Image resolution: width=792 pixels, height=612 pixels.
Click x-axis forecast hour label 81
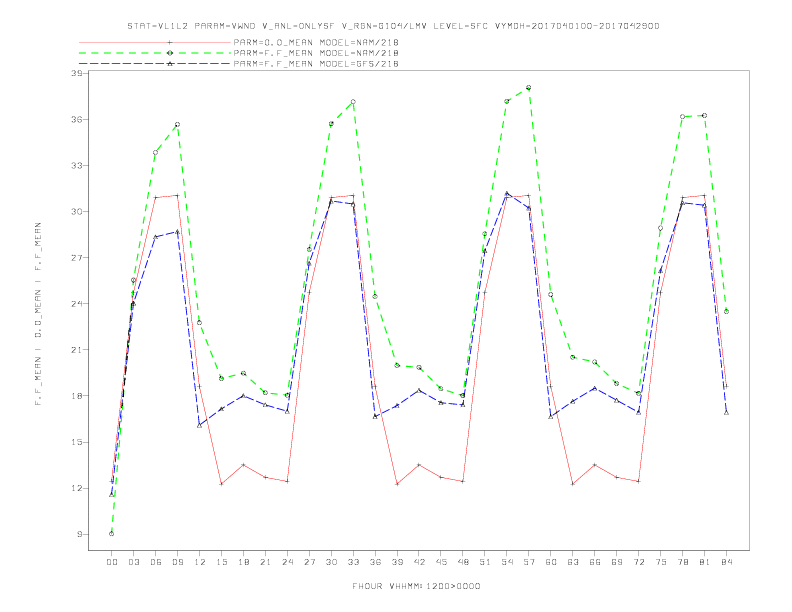[x=705, y=562]
